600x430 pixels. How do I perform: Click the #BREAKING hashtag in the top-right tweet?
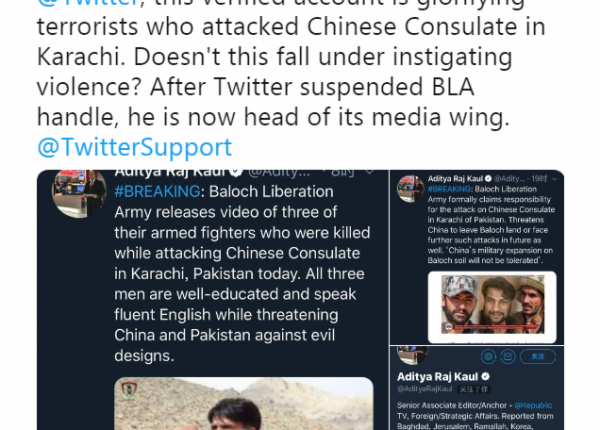pyautogui.click(x=449, y=189)
